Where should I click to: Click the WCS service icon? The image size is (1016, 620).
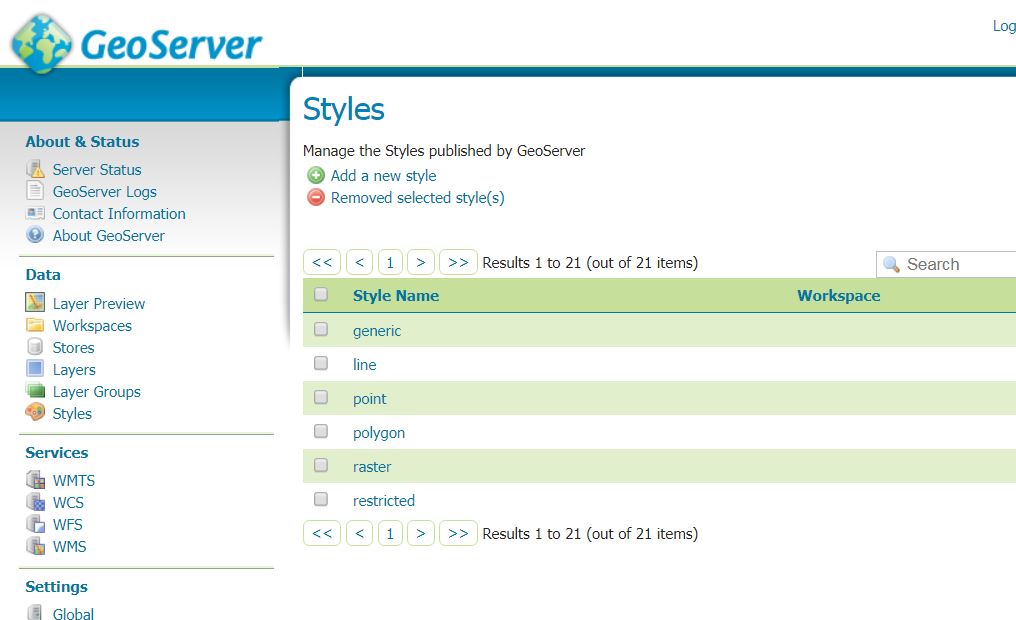(35, 501)
